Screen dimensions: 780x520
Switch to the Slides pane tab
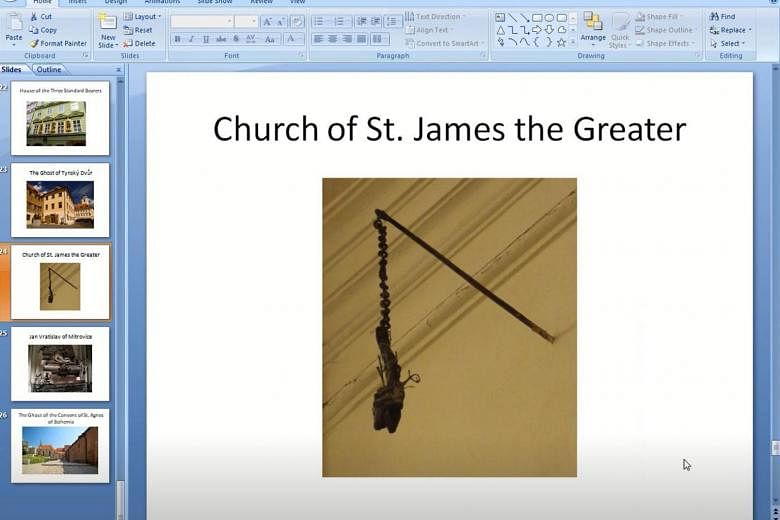click(11, 70)
